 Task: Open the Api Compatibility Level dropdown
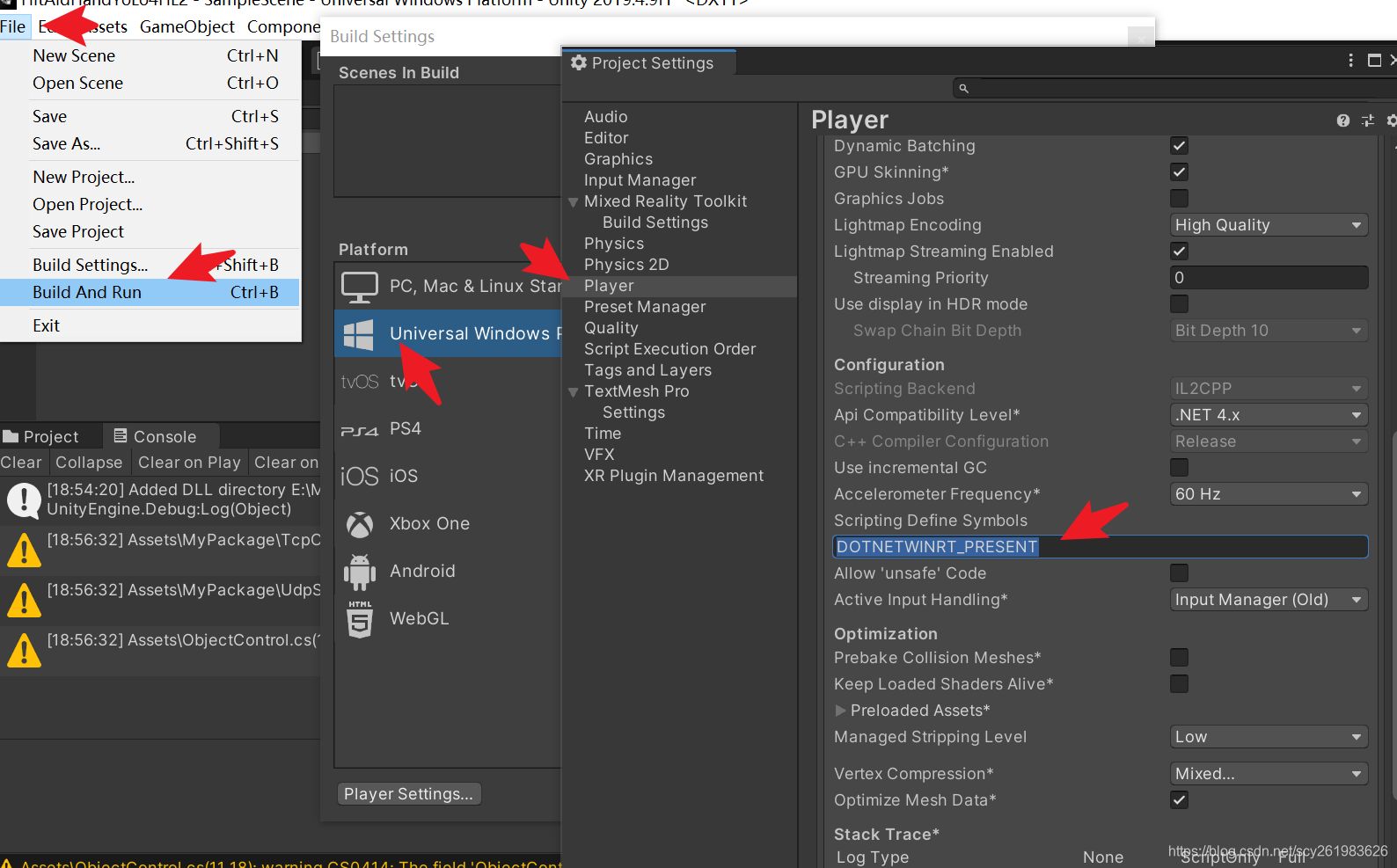pyautogui.click(x=1269, y=415)
